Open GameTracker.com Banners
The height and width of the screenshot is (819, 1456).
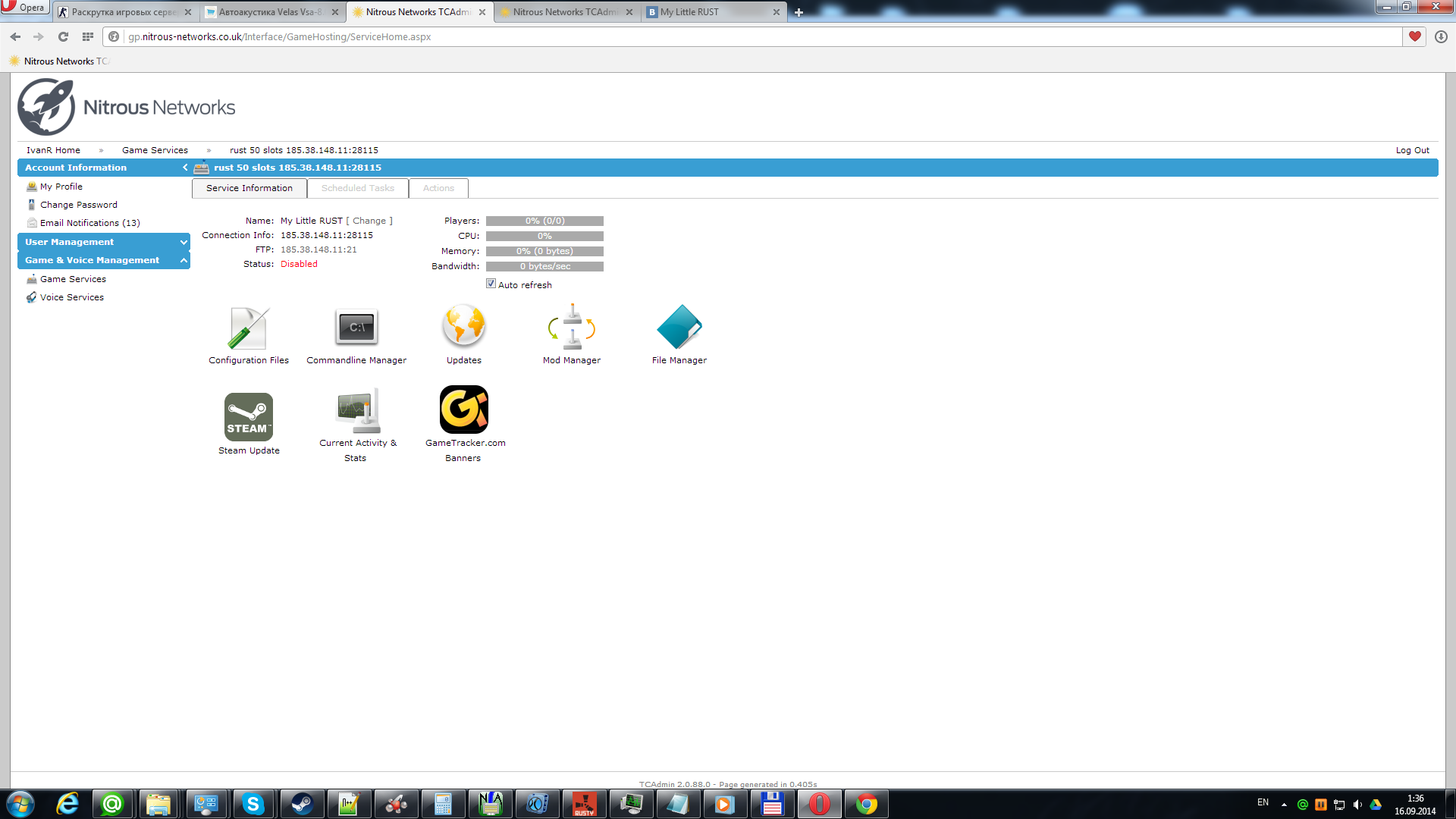[463, 410]
